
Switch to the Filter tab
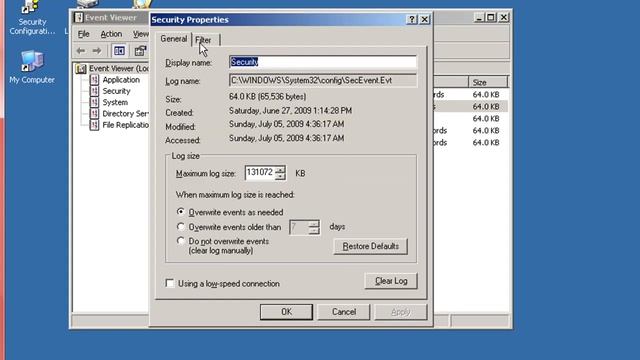click(203, 40)
